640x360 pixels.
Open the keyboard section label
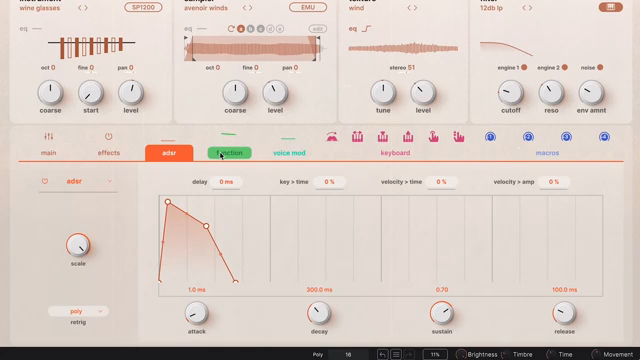pyautogui.click(x=395, y=153)
